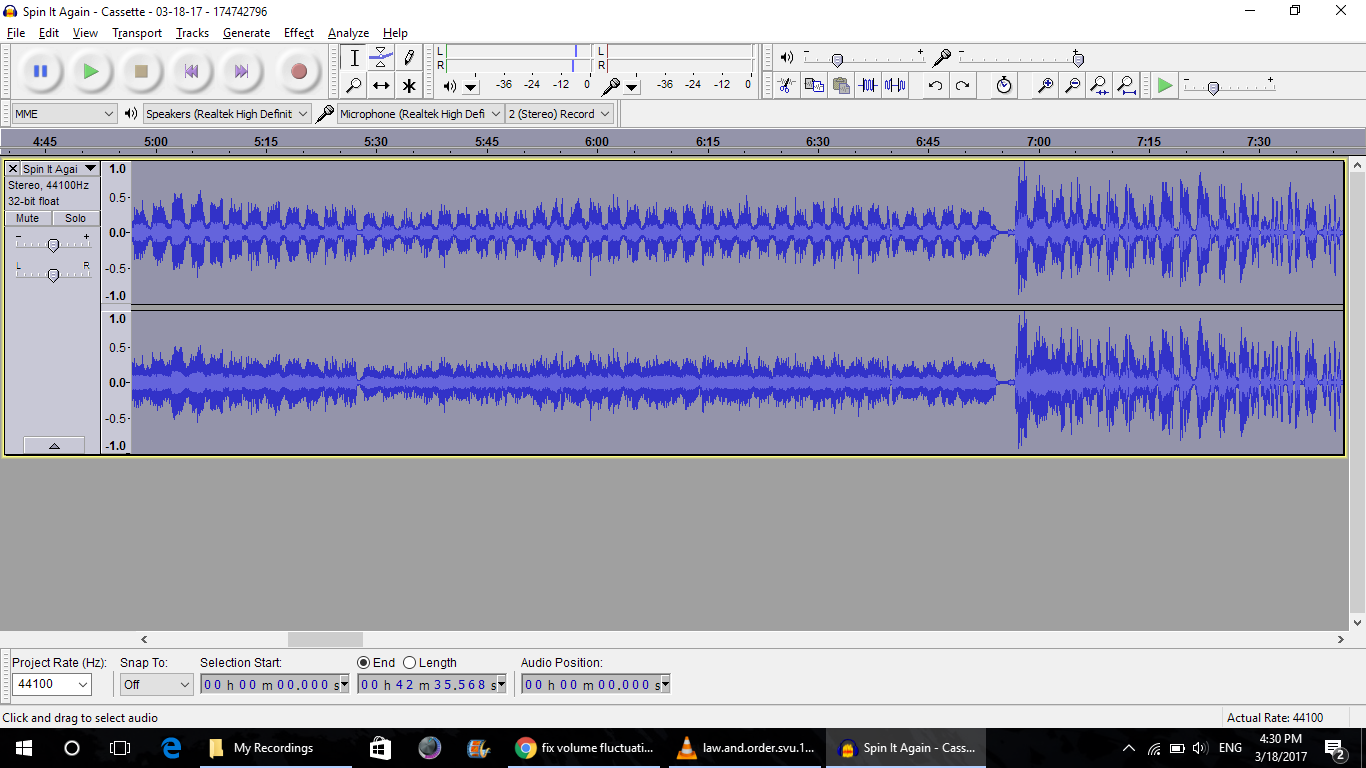Image resolution: width=1366 pixels, height=768 pixels.
Task: Open the Transport menu
Action: (137, 33)
